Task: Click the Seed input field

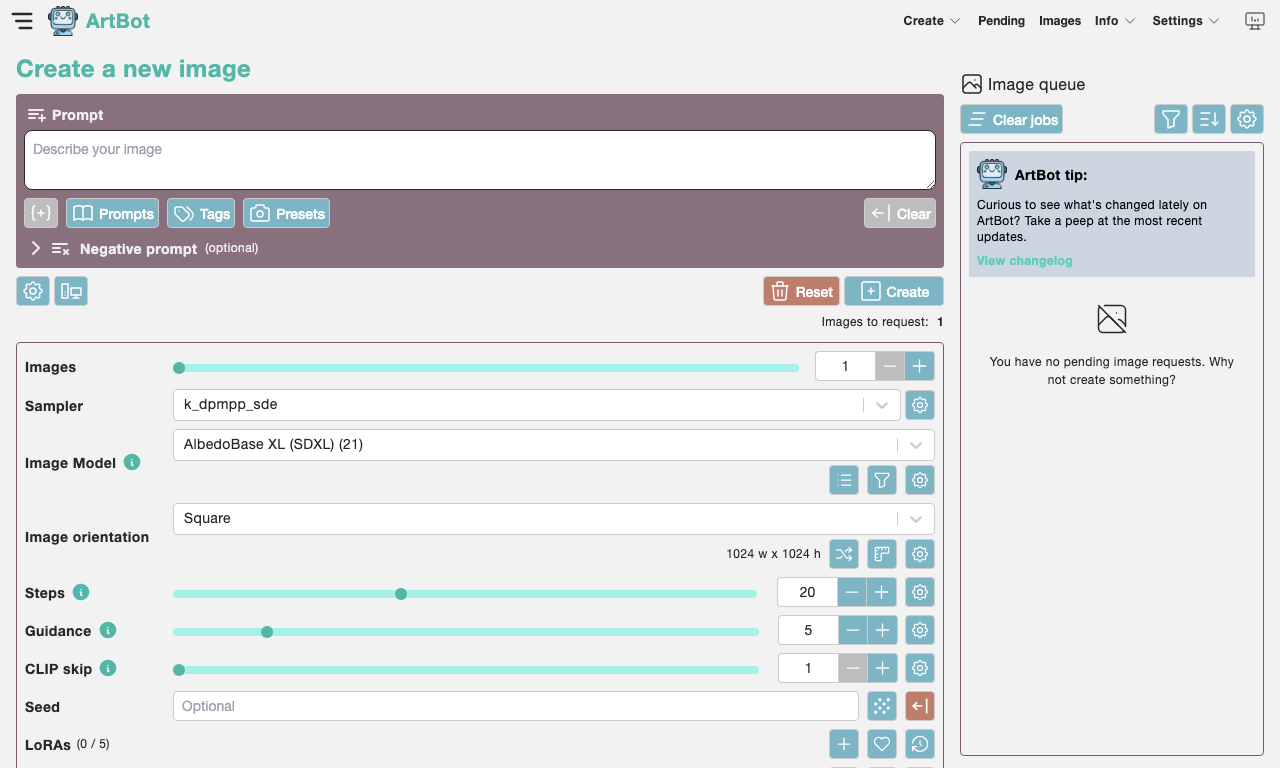Action: [516, 706]
